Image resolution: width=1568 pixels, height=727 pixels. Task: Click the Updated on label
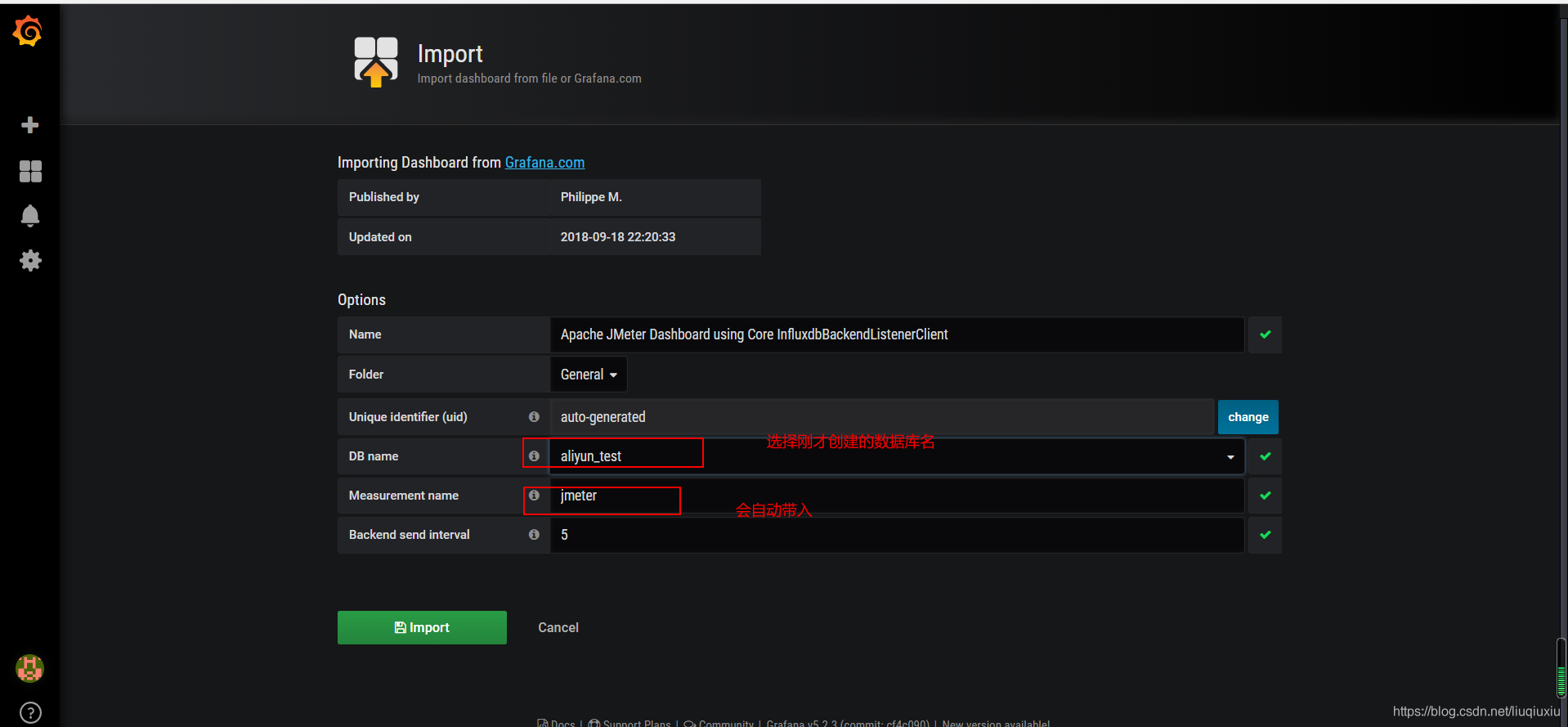[380, 237]
